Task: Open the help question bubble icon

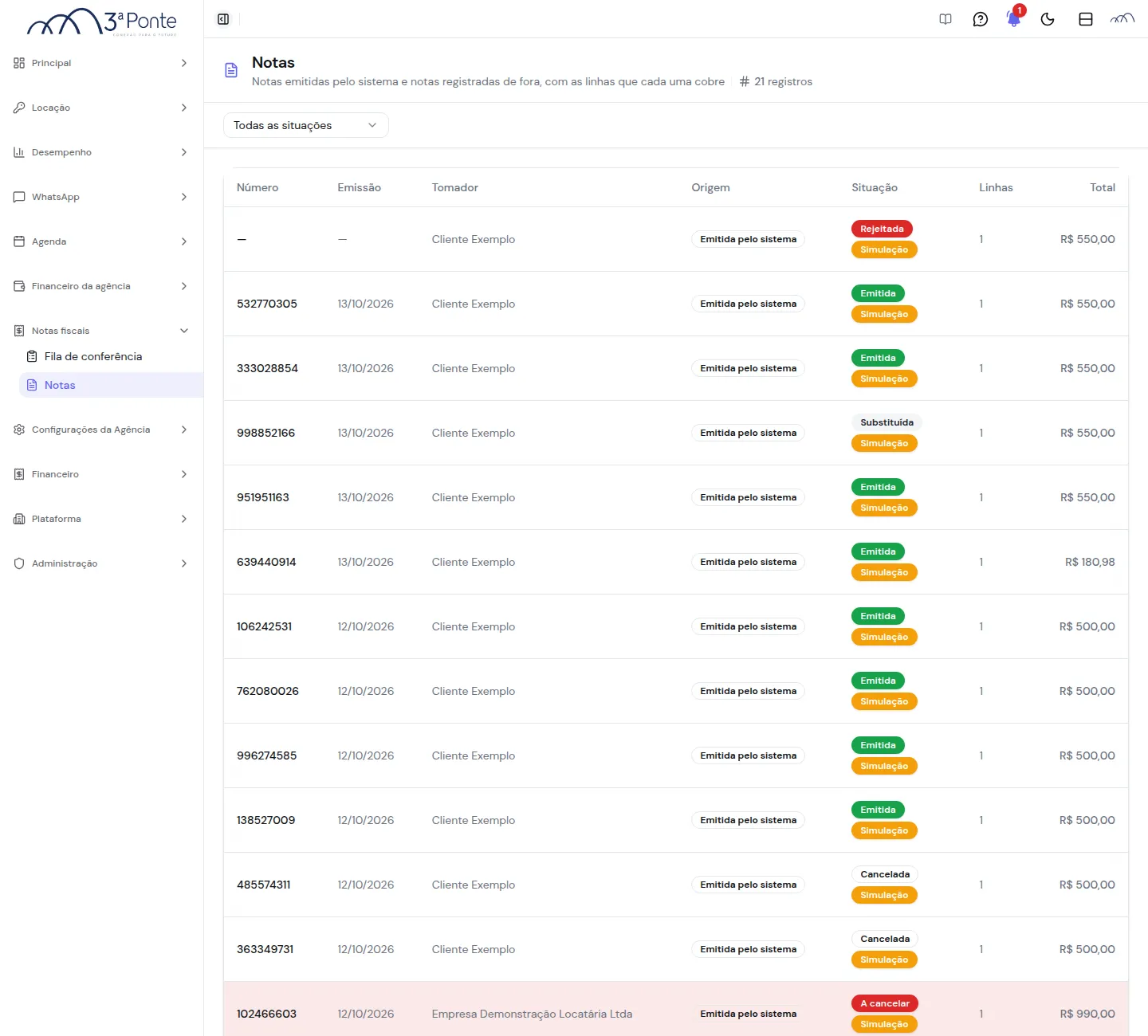Action: tap(981, 19)
